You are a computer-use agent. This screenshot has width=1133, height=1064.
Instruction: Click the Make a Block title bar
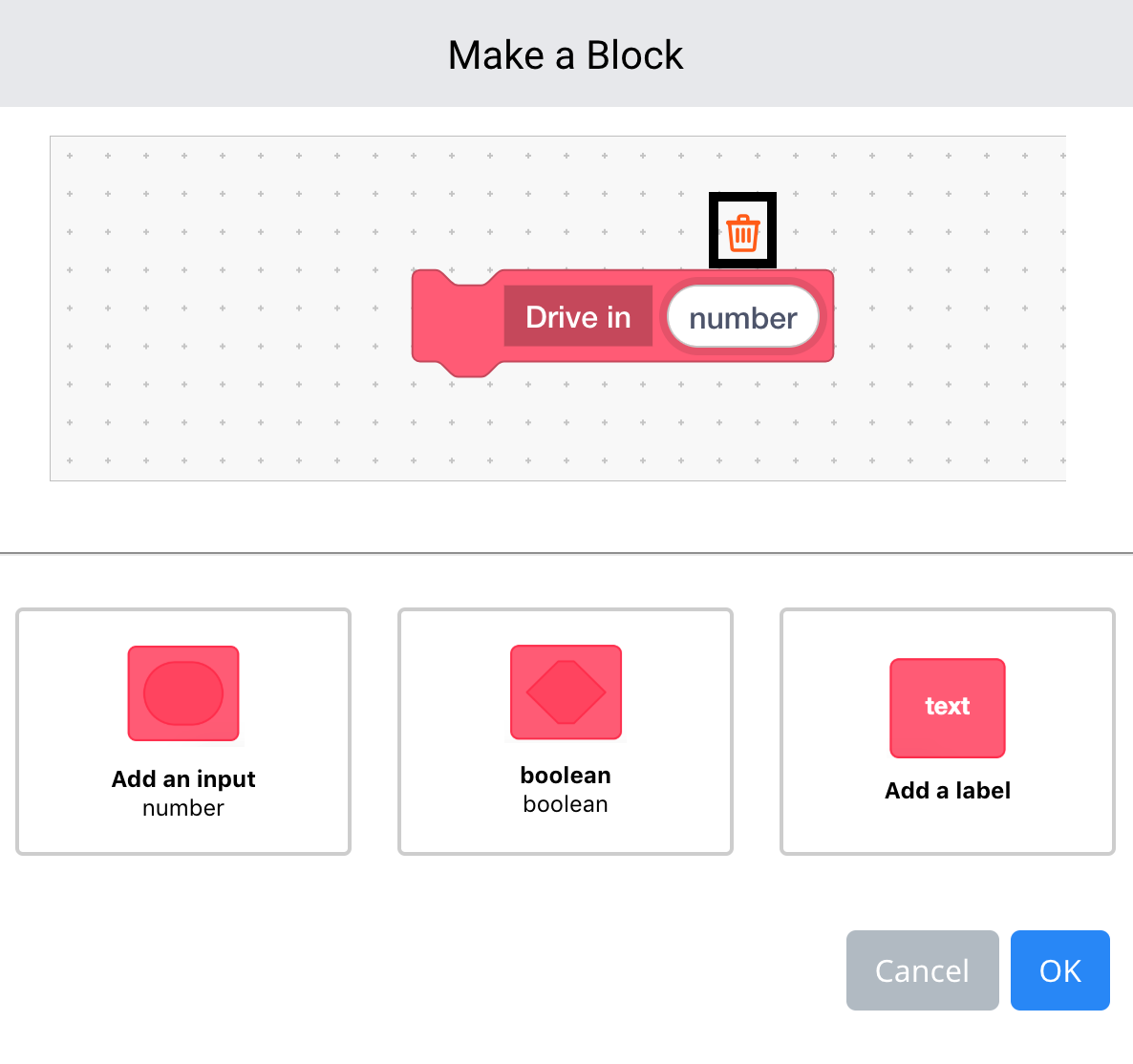coord(566,54)
